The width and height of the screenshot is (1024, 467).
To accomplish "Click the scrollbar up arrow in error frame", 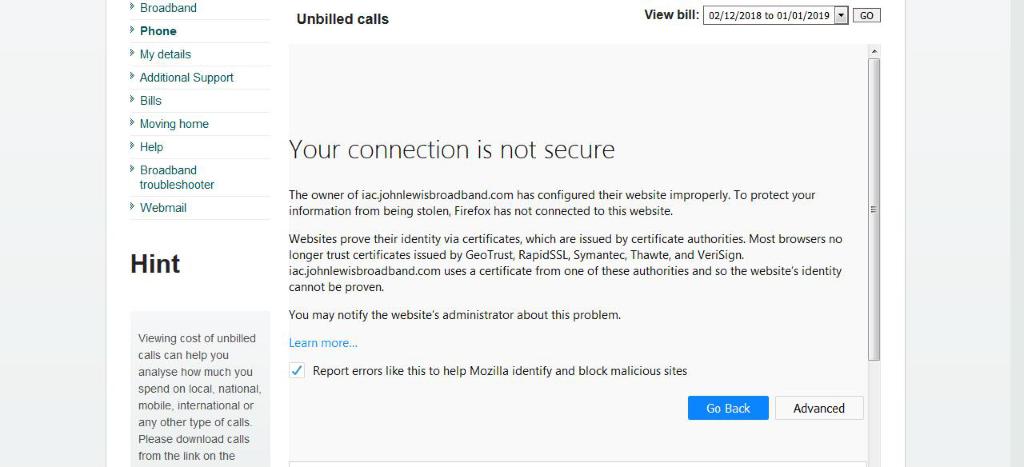I will tap(874, 51).
